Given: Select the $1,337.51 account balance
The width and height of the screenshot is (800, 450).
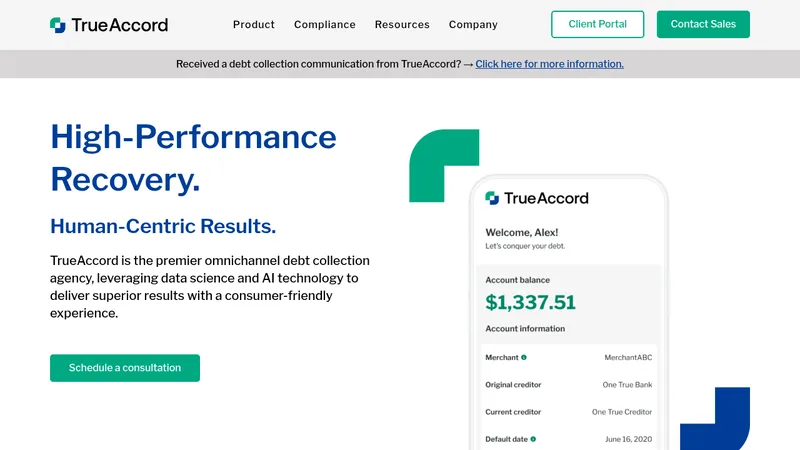Looking at the screenshot, I should click(x=530, y=303).
